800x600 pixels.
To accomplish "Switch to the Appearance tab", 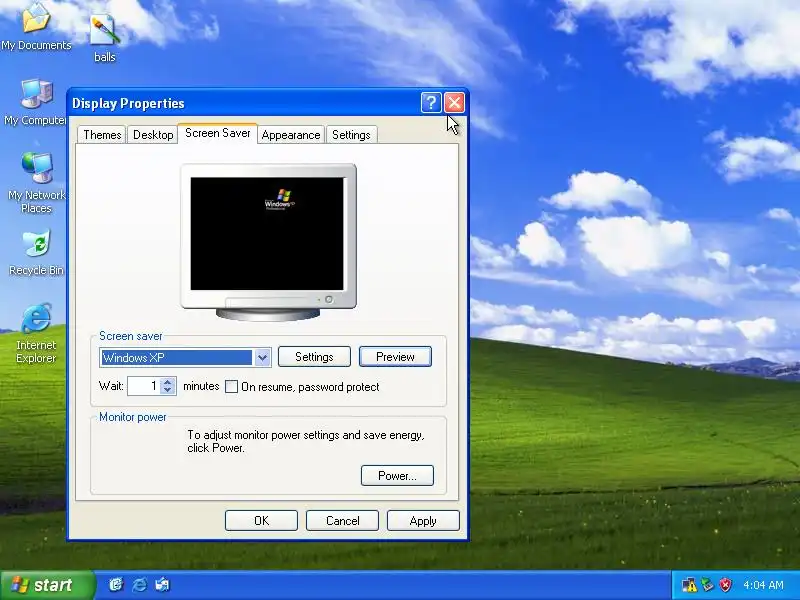I will [291, 135].
